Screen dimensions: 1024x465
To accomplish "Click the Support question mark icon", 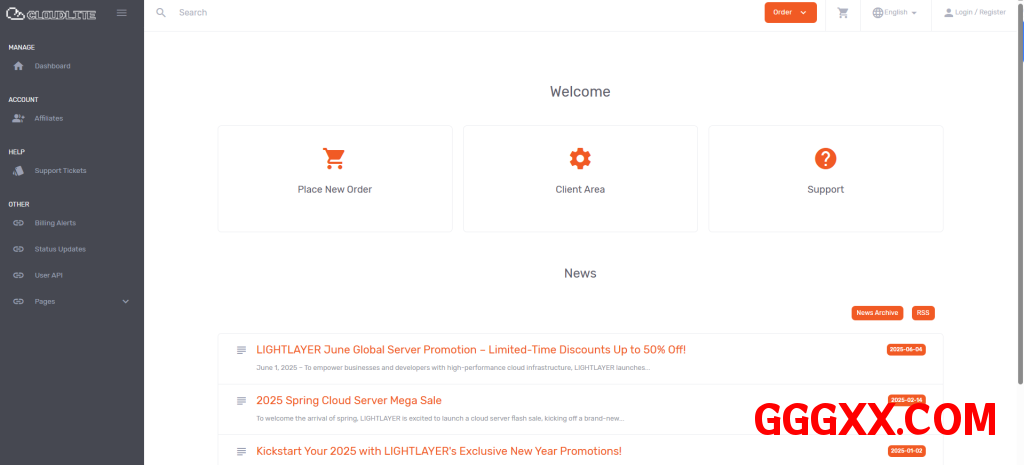I will pos(825,159).
